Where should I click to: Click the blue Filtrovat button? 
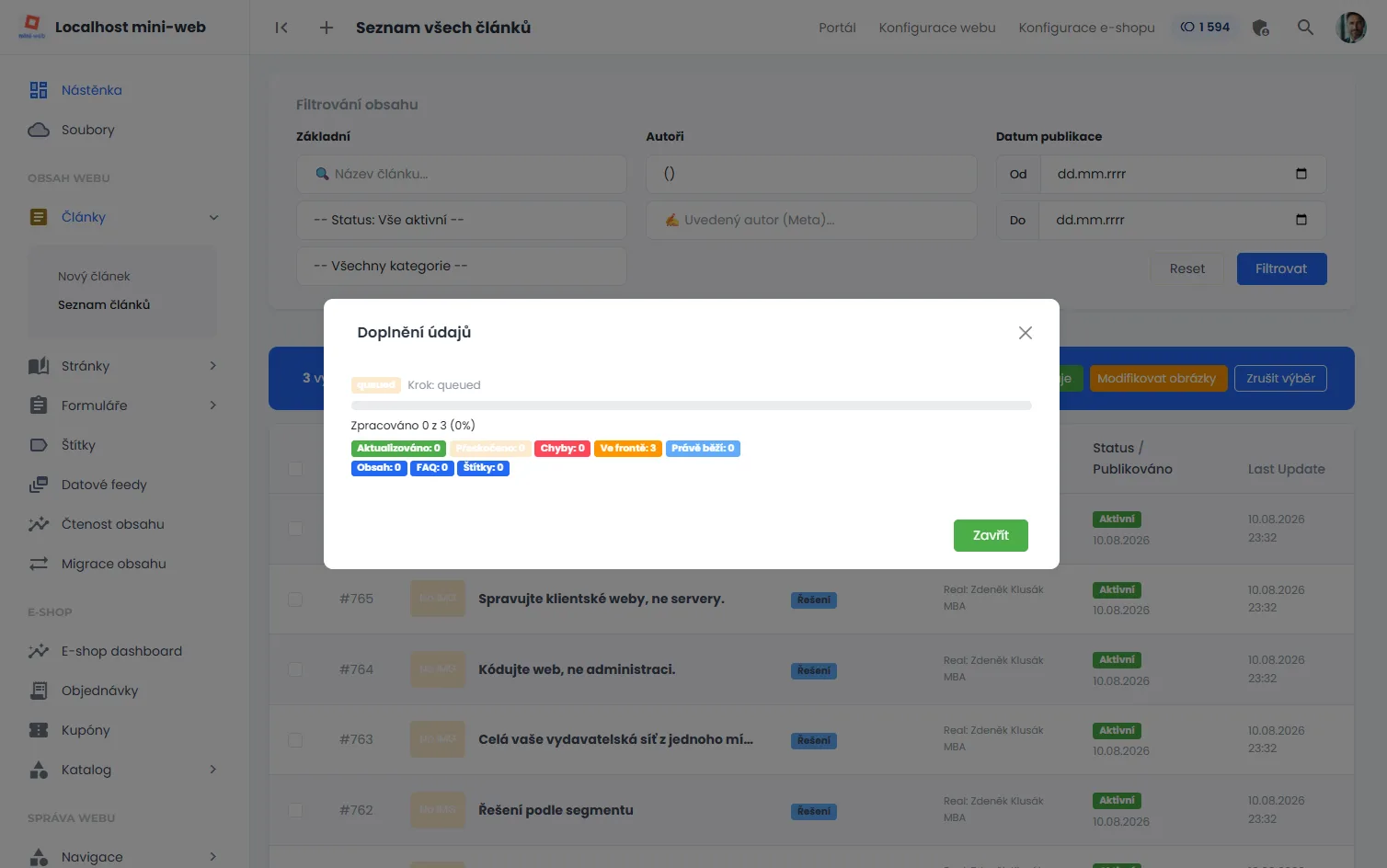[1281, 268]
